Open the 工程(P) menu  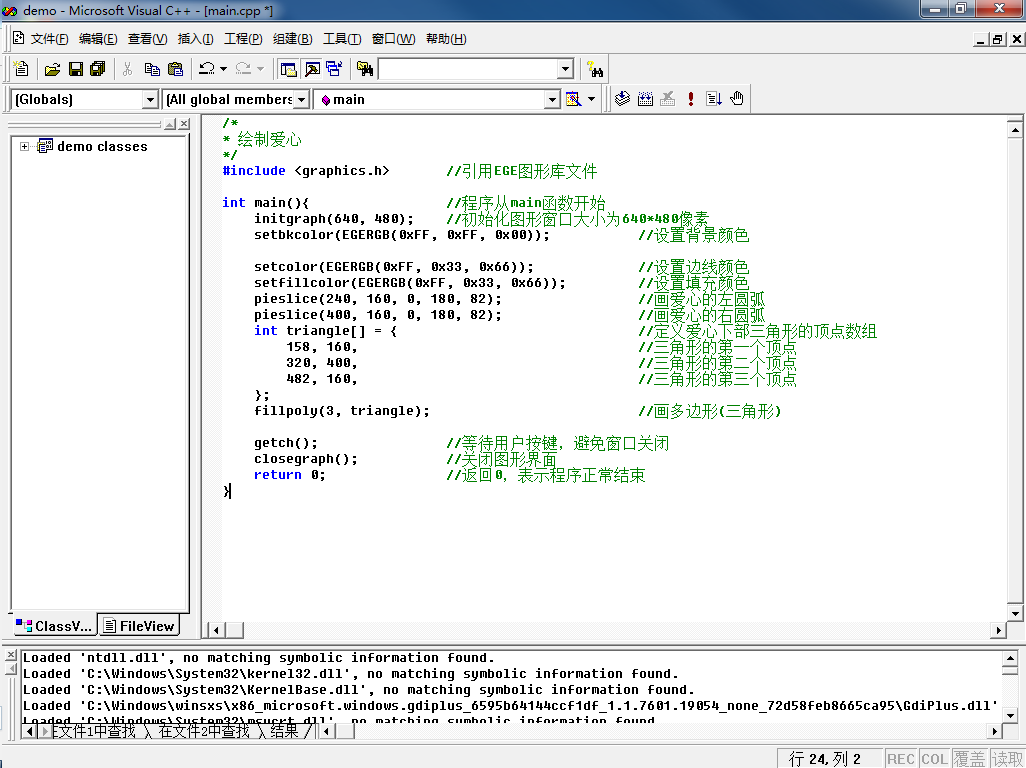tap(243, 39)
